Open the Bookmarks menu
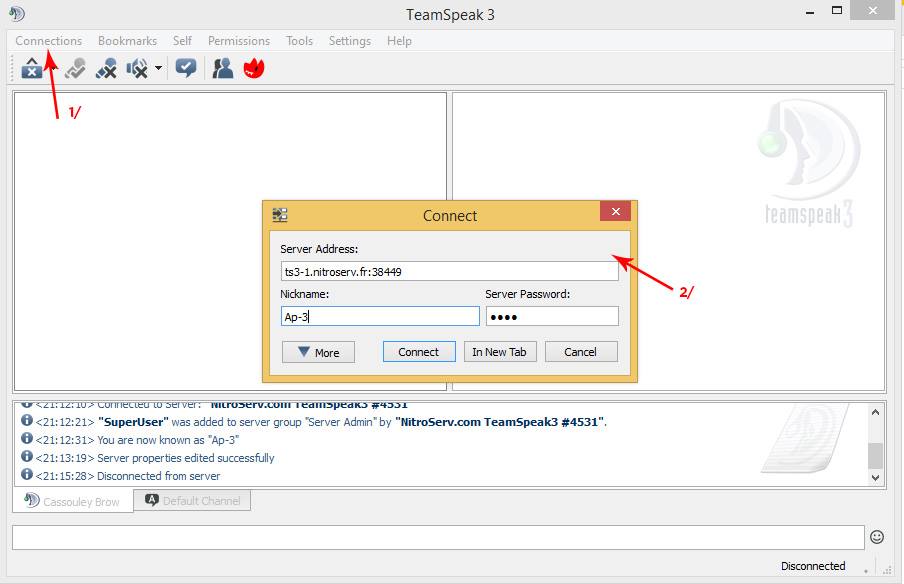Image resolution: width=904 pixels, height=584 pixels. [x=127, y=41]
